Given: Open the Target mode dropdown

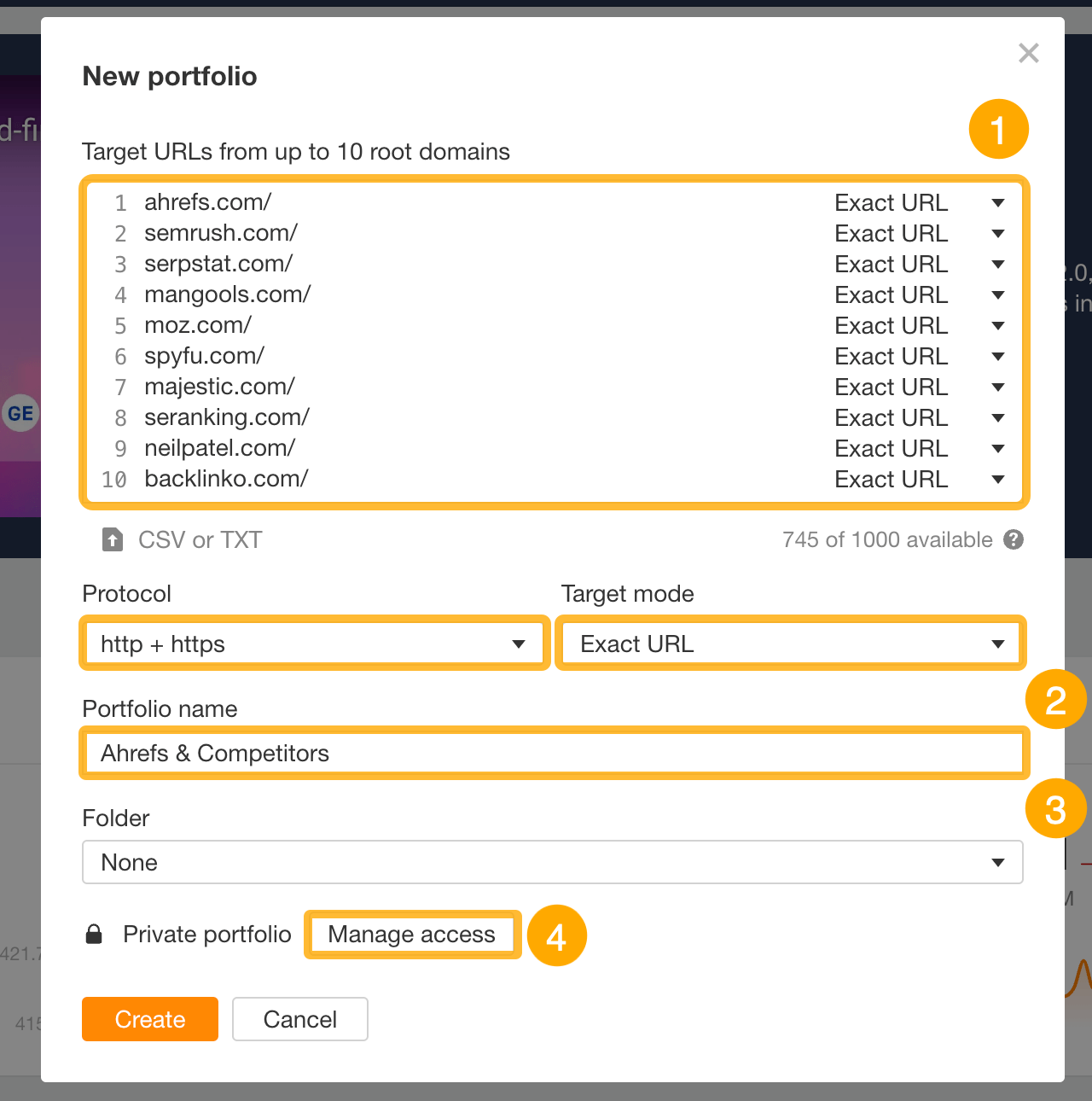Looking at the screenshot, I should point(791,644).
